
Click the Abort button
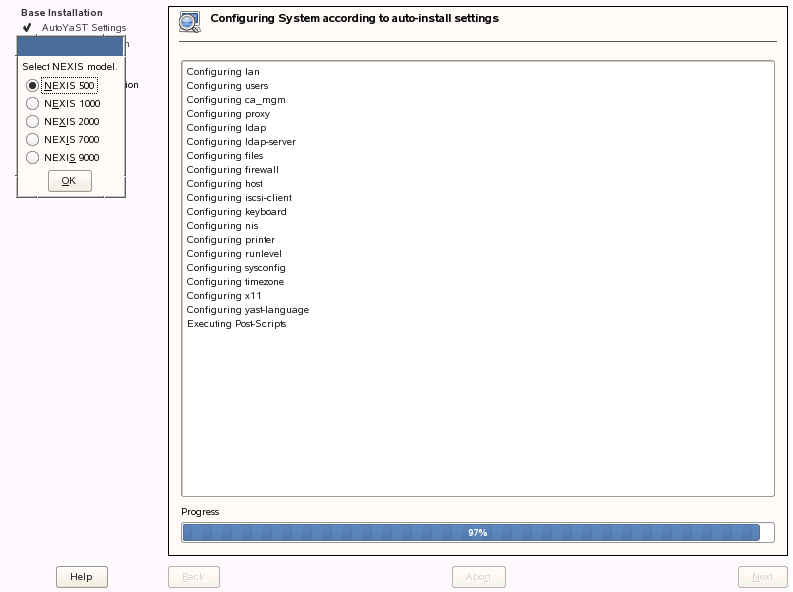coord(478,577)
